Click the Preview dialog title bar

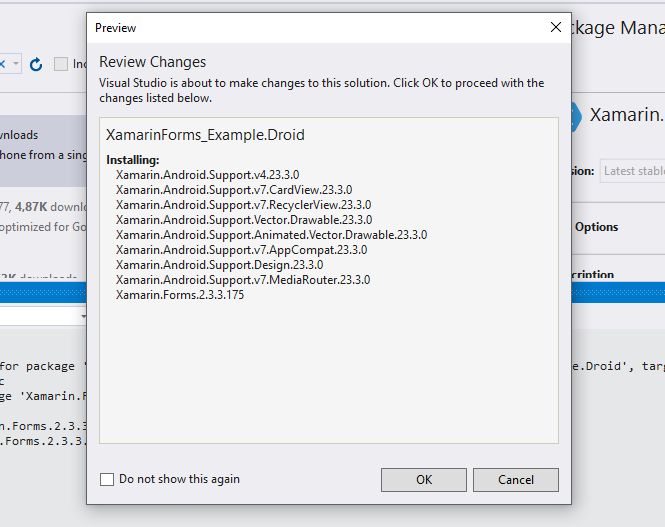pyautogui.click(x=318, y=28)
